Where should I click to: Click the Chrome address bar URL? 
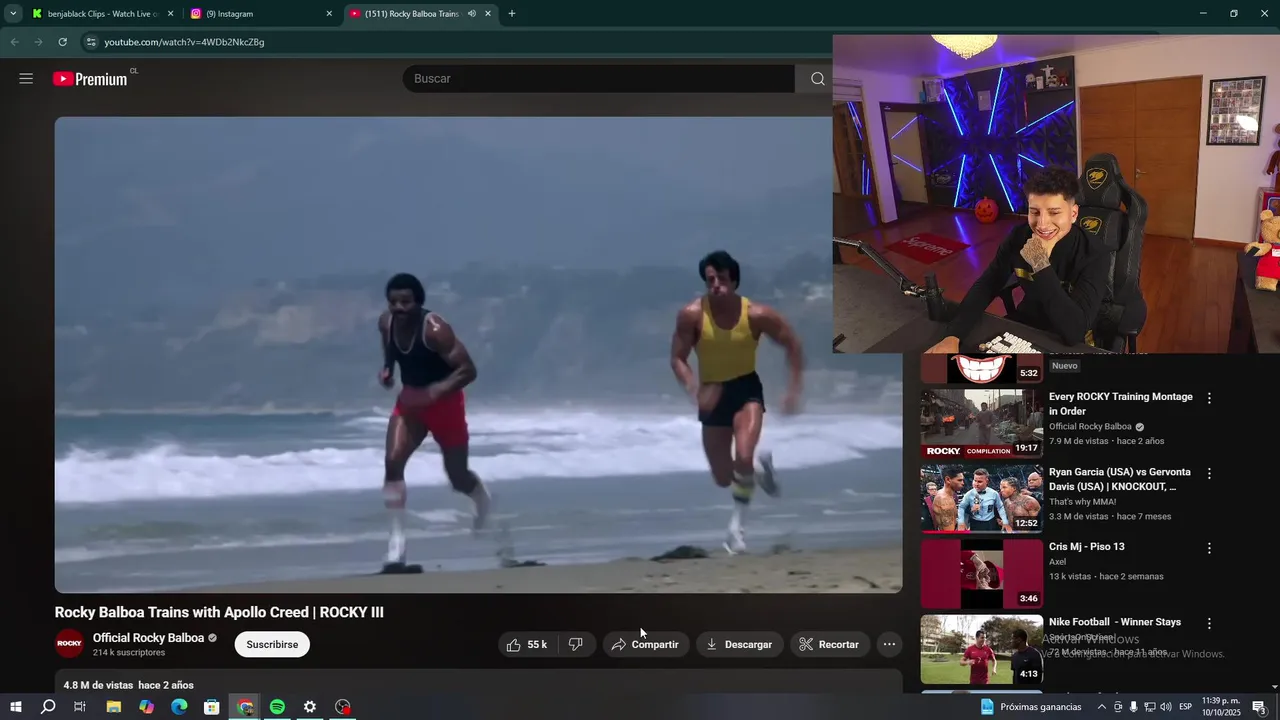184,42
